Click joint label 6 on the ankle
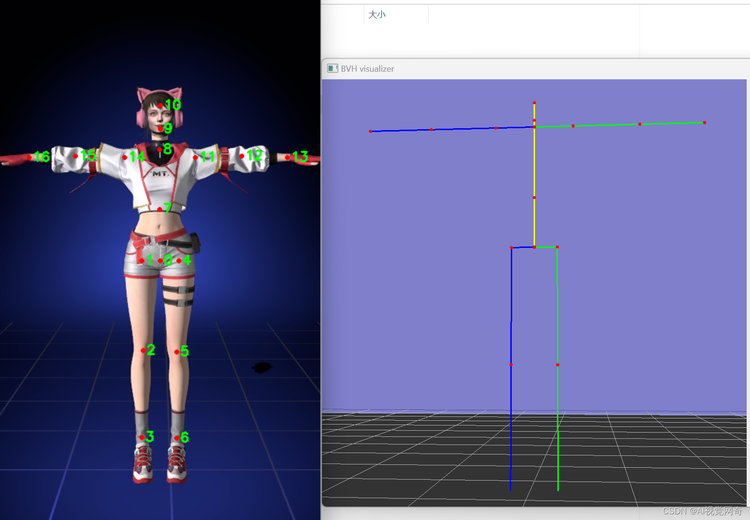This screenshot has height=520, width=750. point(185,437)
